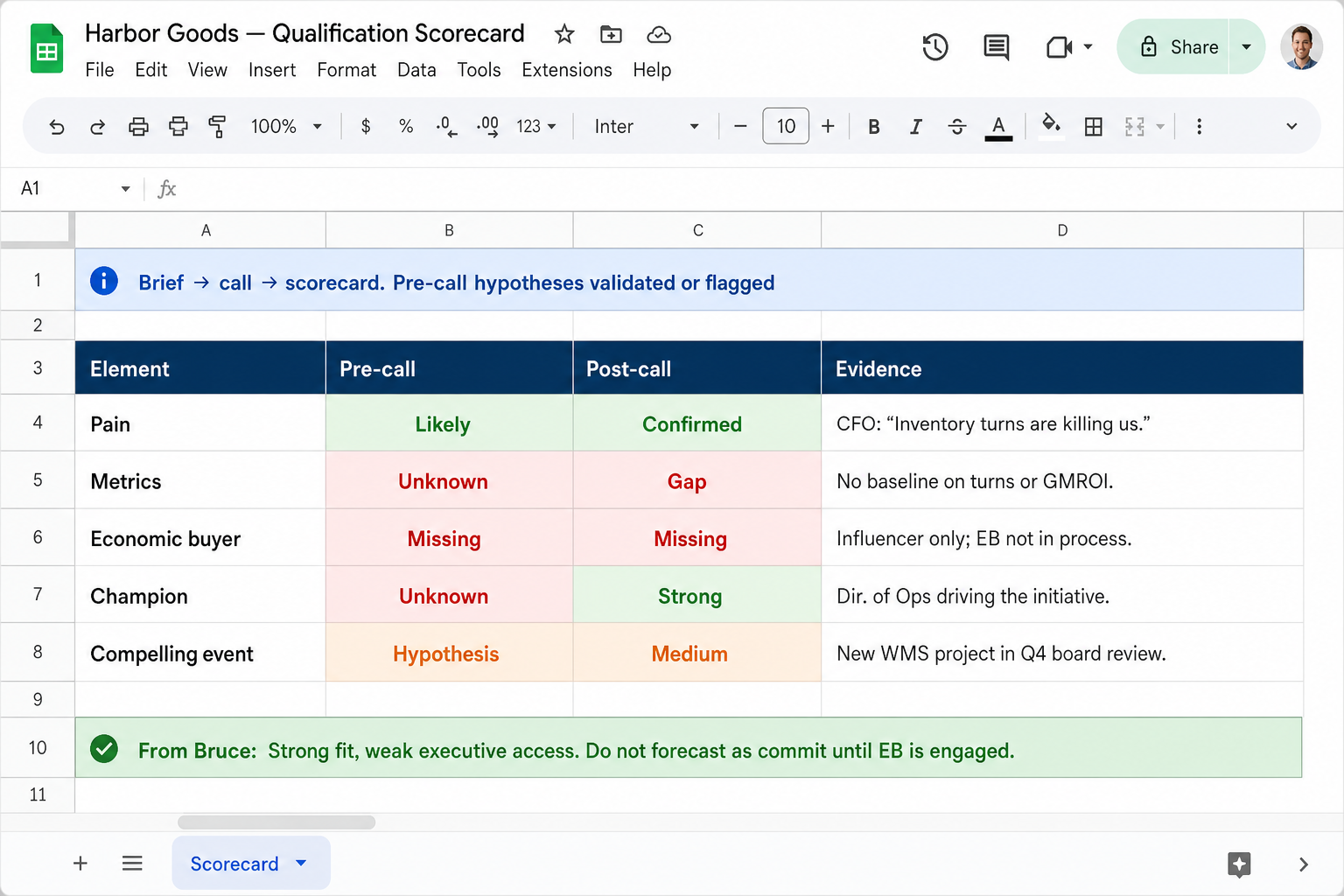1344x896 pixels.
Task: Open the fill color bucket
Action: pyautogui.click(x=1051, y=126)
